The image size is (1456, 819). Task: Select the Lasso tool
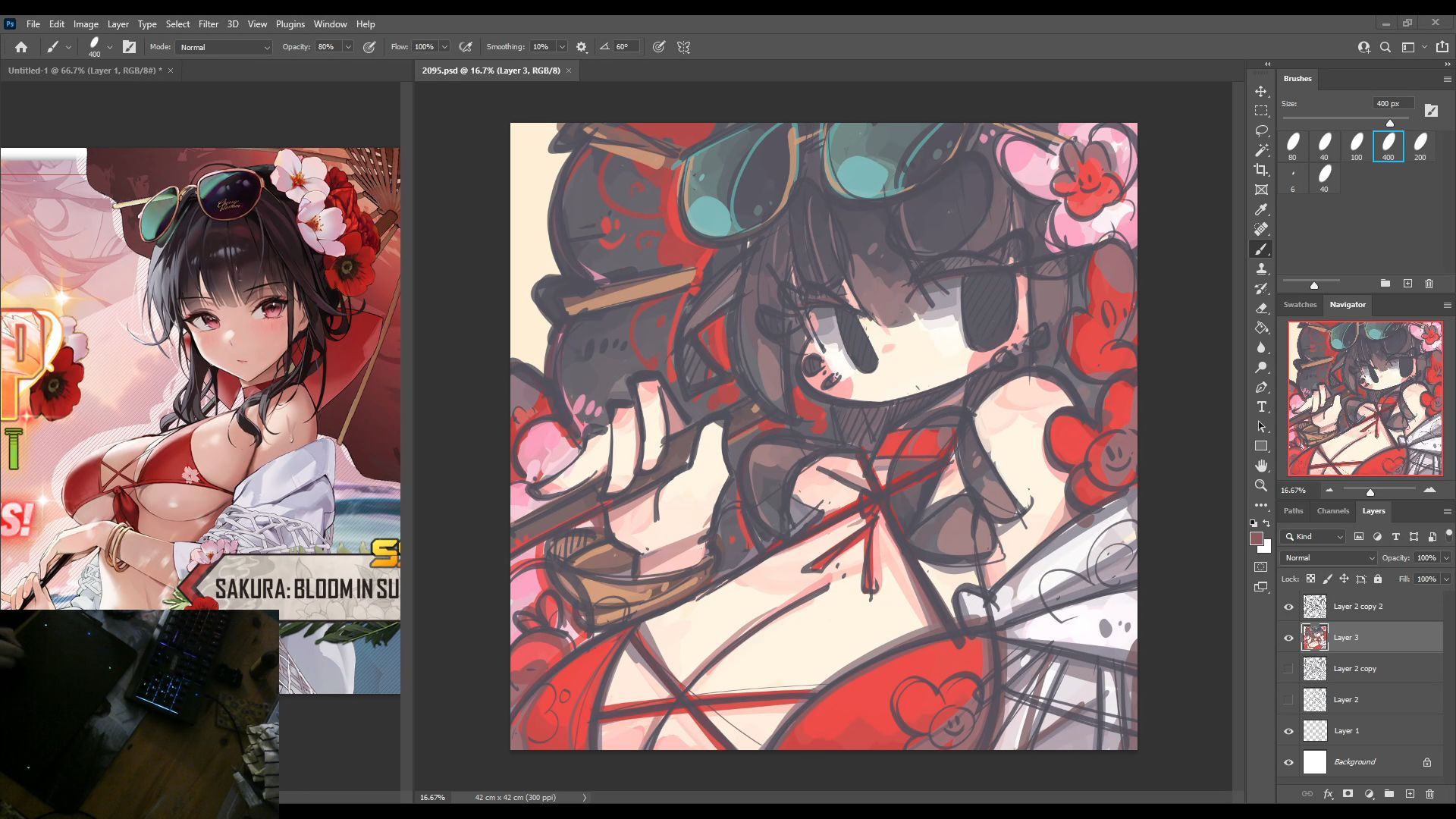(1261, 130)
